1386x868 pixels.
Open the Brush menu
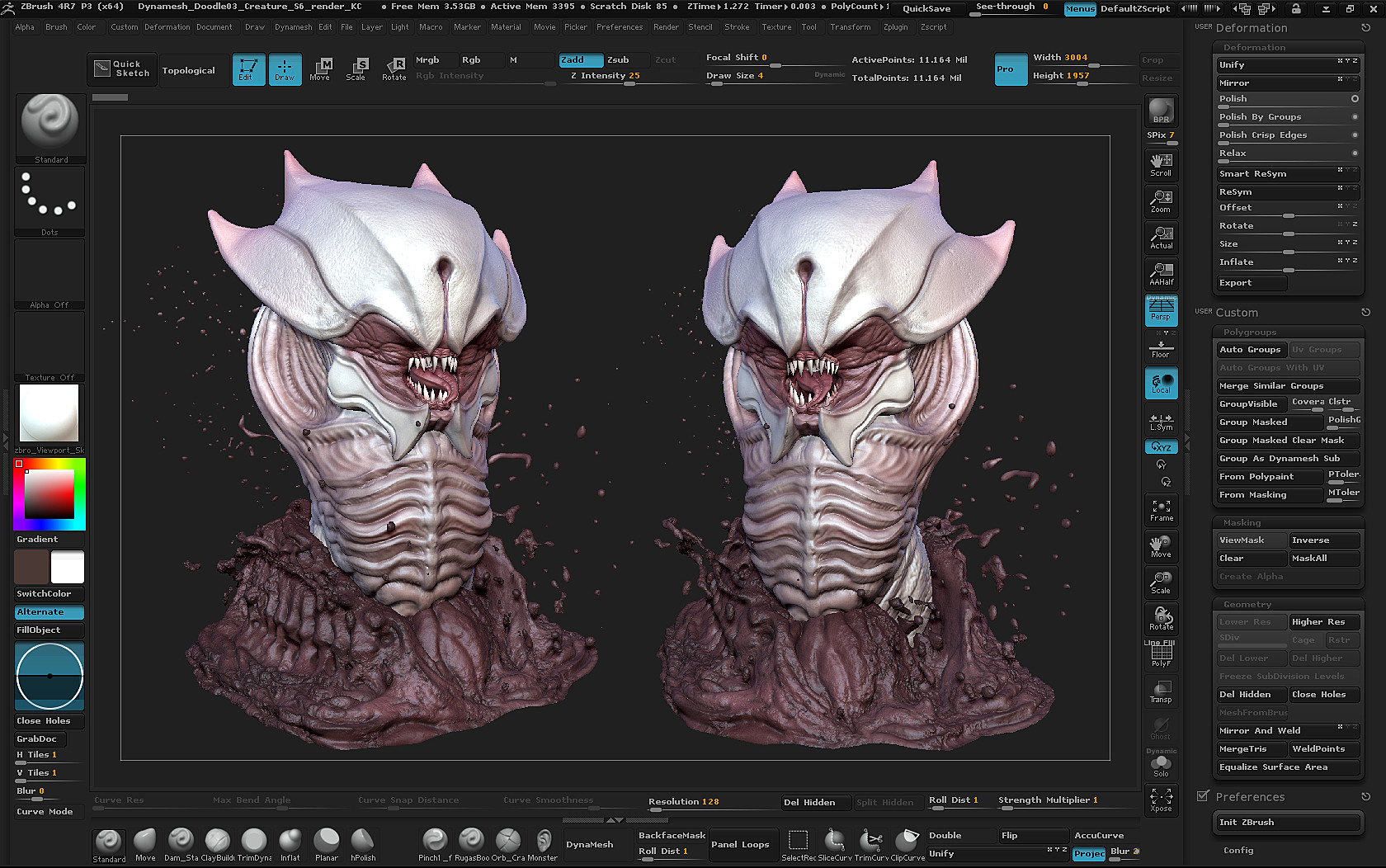[x=56, y=27]
